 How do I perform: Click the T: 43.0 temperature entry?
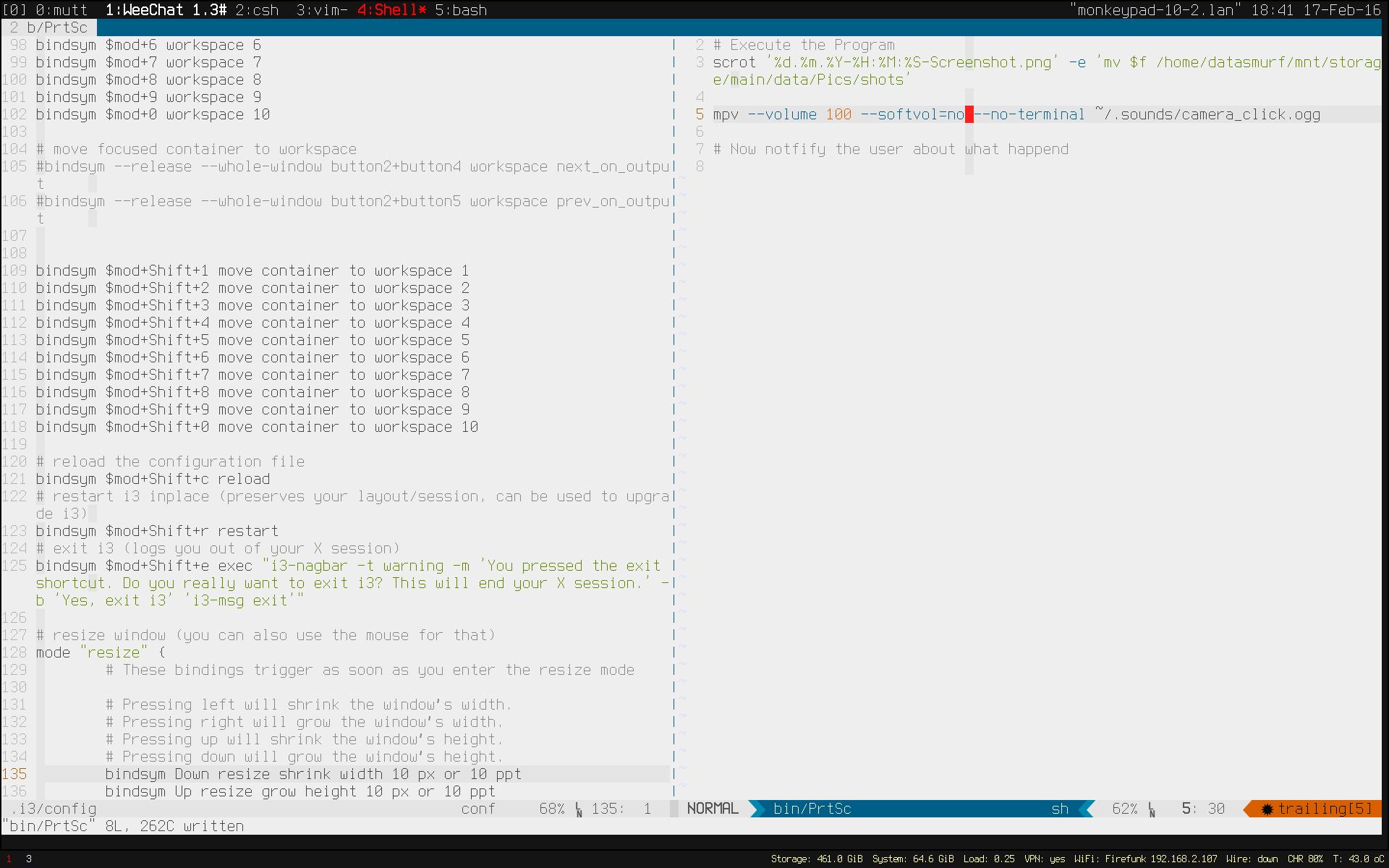tap(1359, 859)
